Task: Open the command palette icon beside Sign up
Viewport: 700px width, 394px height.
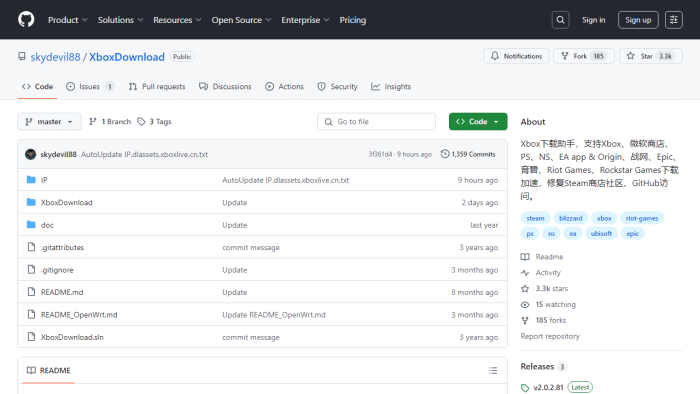Action: pos(674,20)
